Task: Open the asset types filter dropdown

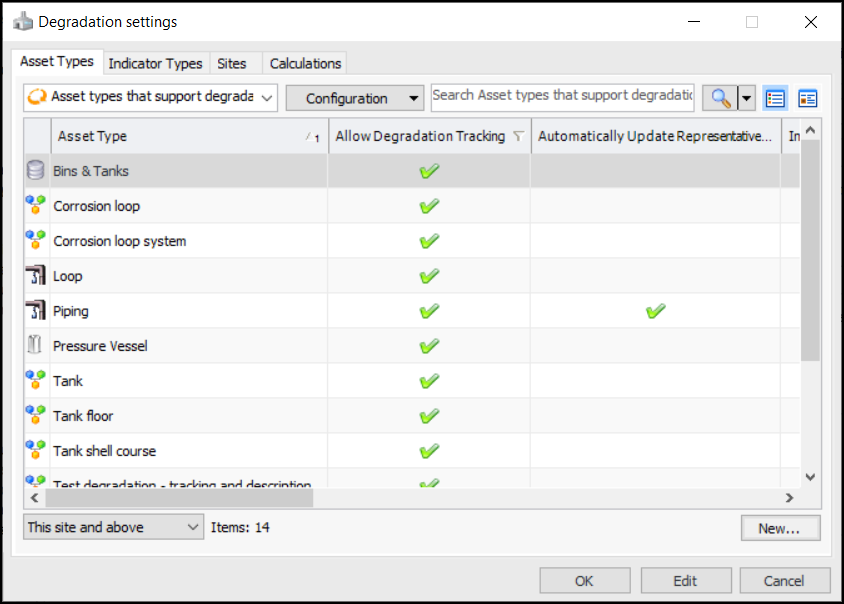Action: click(150, 97)
